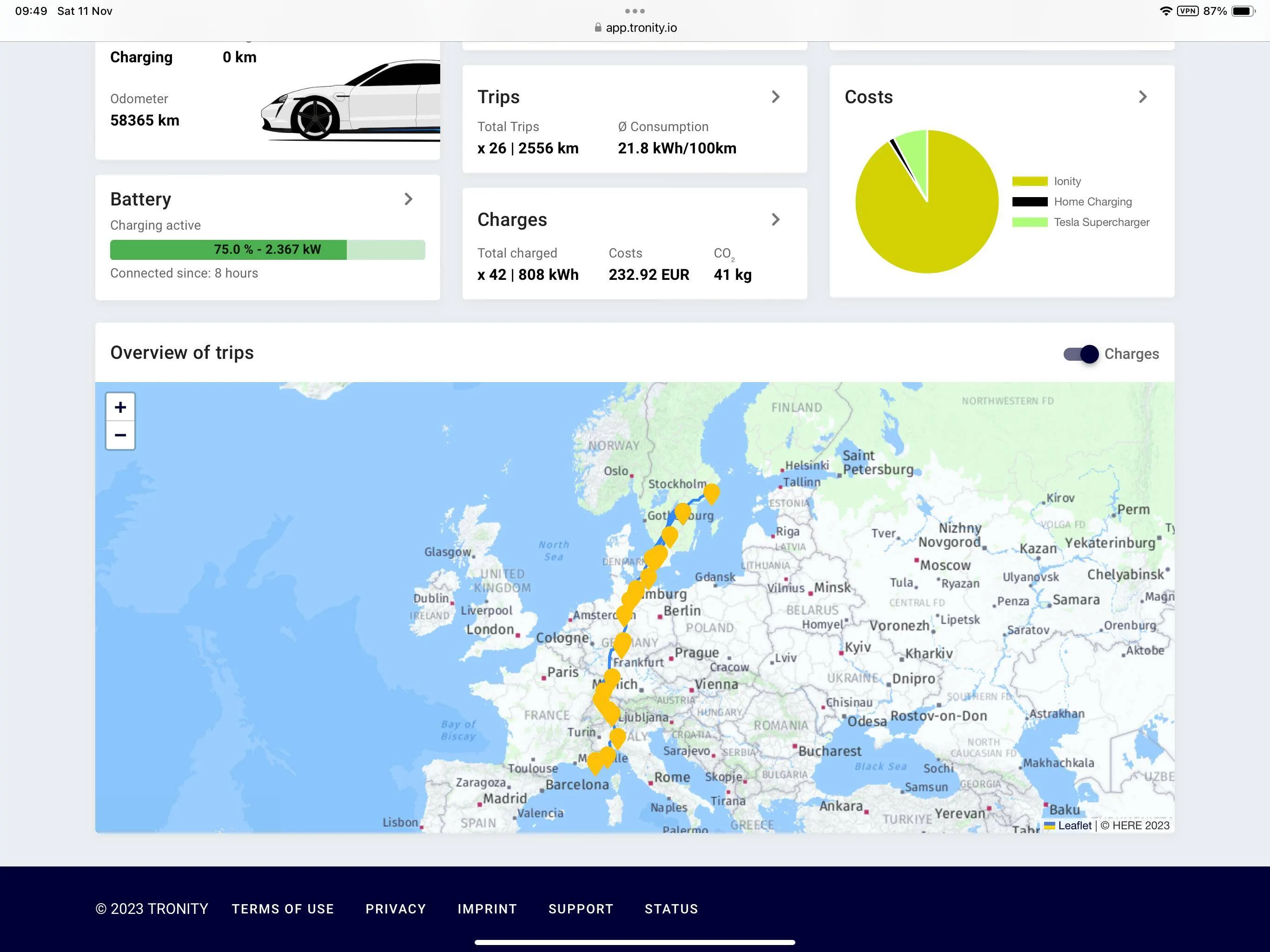Zoom in on the trips map
The image size is (1270, 952).
click(x=120, y=407)
